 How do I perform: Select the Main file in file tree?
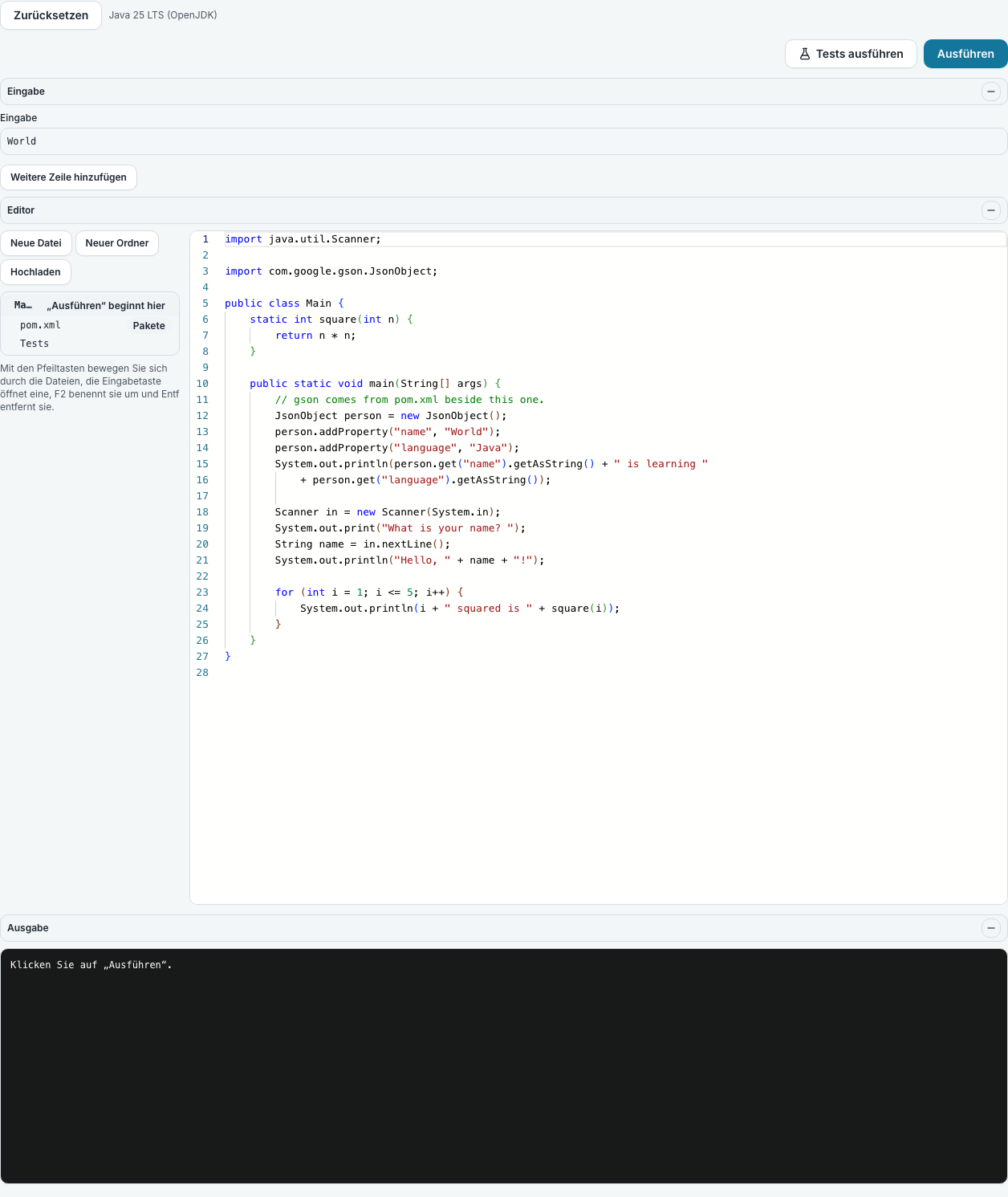[x=23, y=305]
